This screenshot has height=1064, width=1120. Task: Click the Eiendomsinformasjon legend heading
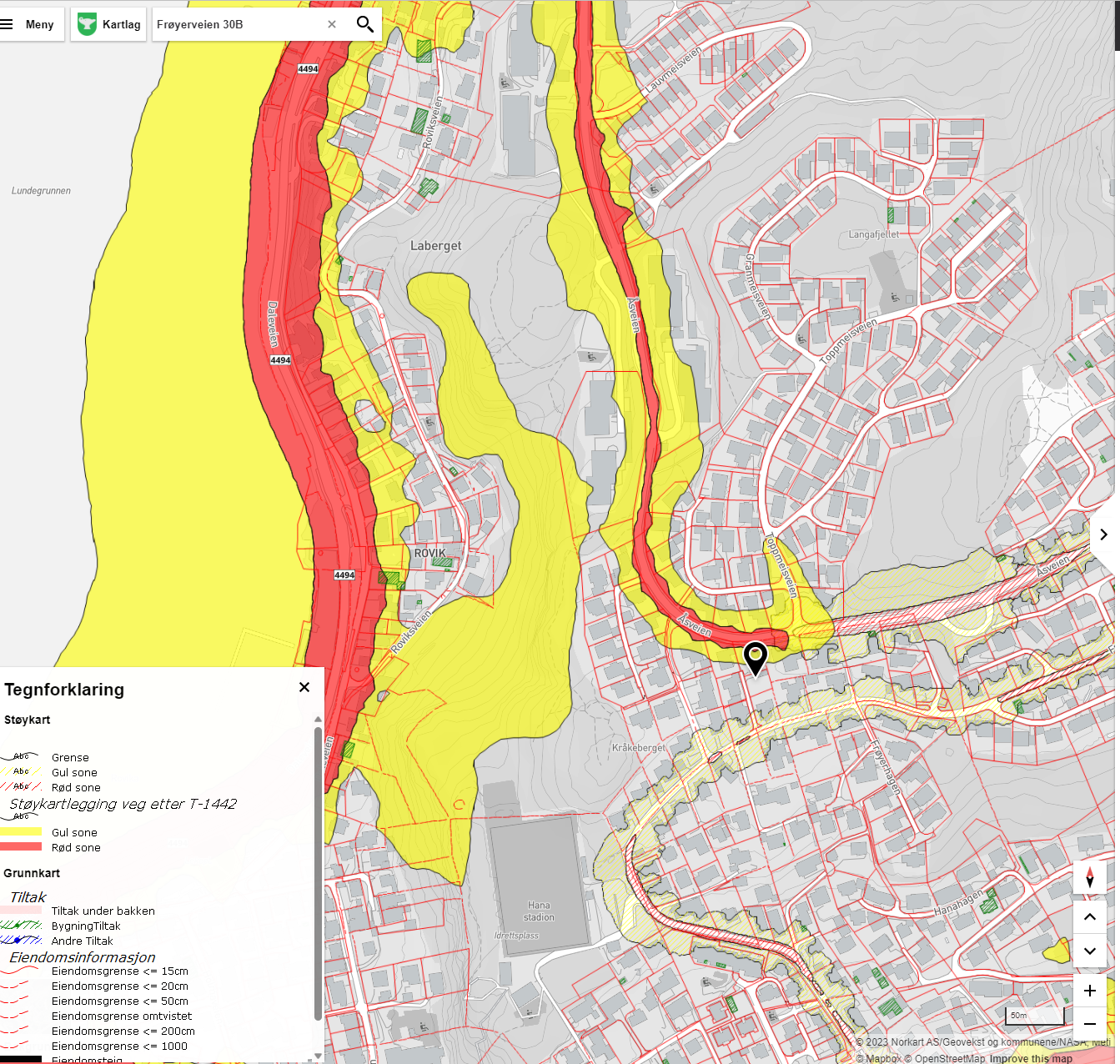pos(83,957)
